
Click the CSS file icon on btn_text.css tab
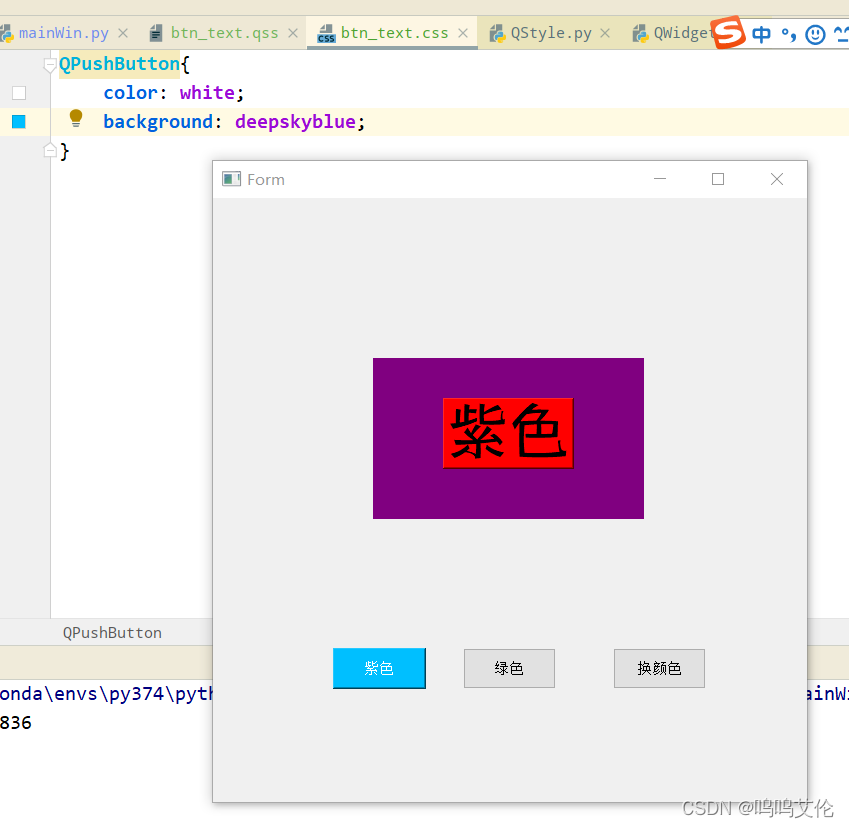click(x=325, y=32)
